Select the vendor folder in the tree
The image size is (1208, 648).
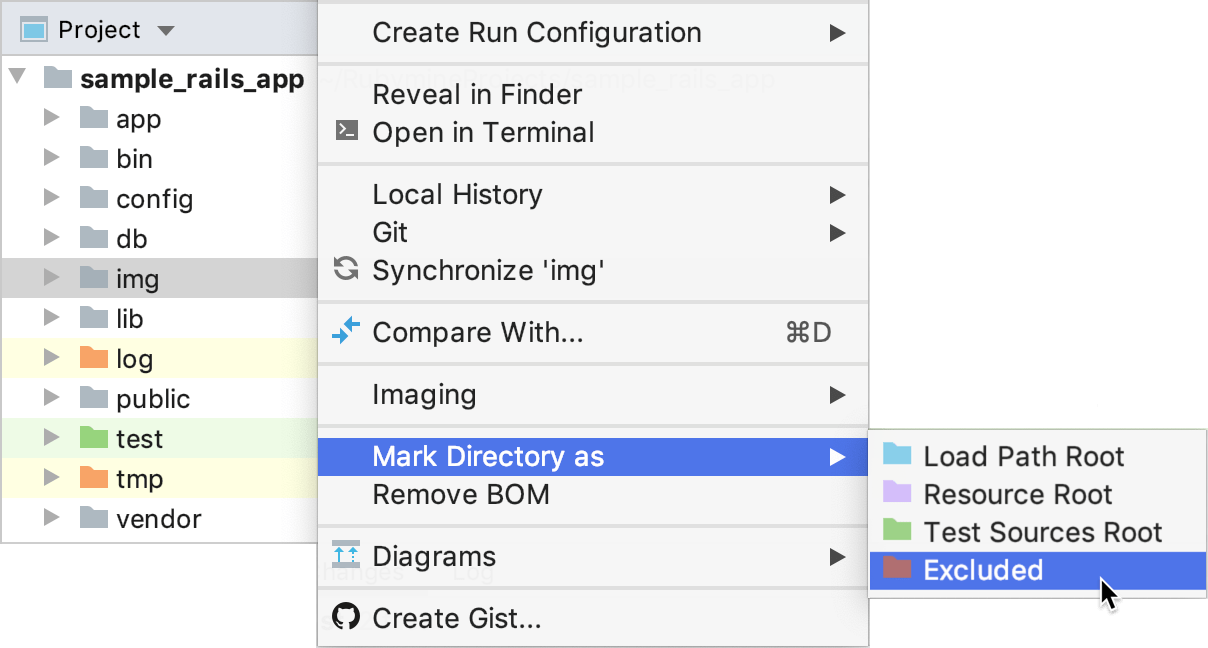click(x=158, y=519)
